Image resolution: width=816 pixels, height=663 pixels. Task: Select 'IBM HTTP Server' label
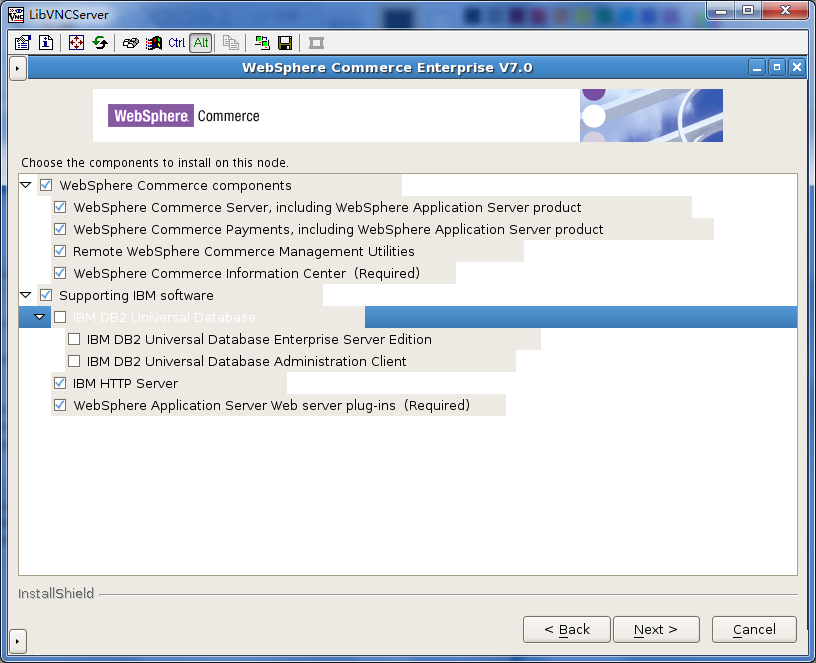[x=125, y=384]
